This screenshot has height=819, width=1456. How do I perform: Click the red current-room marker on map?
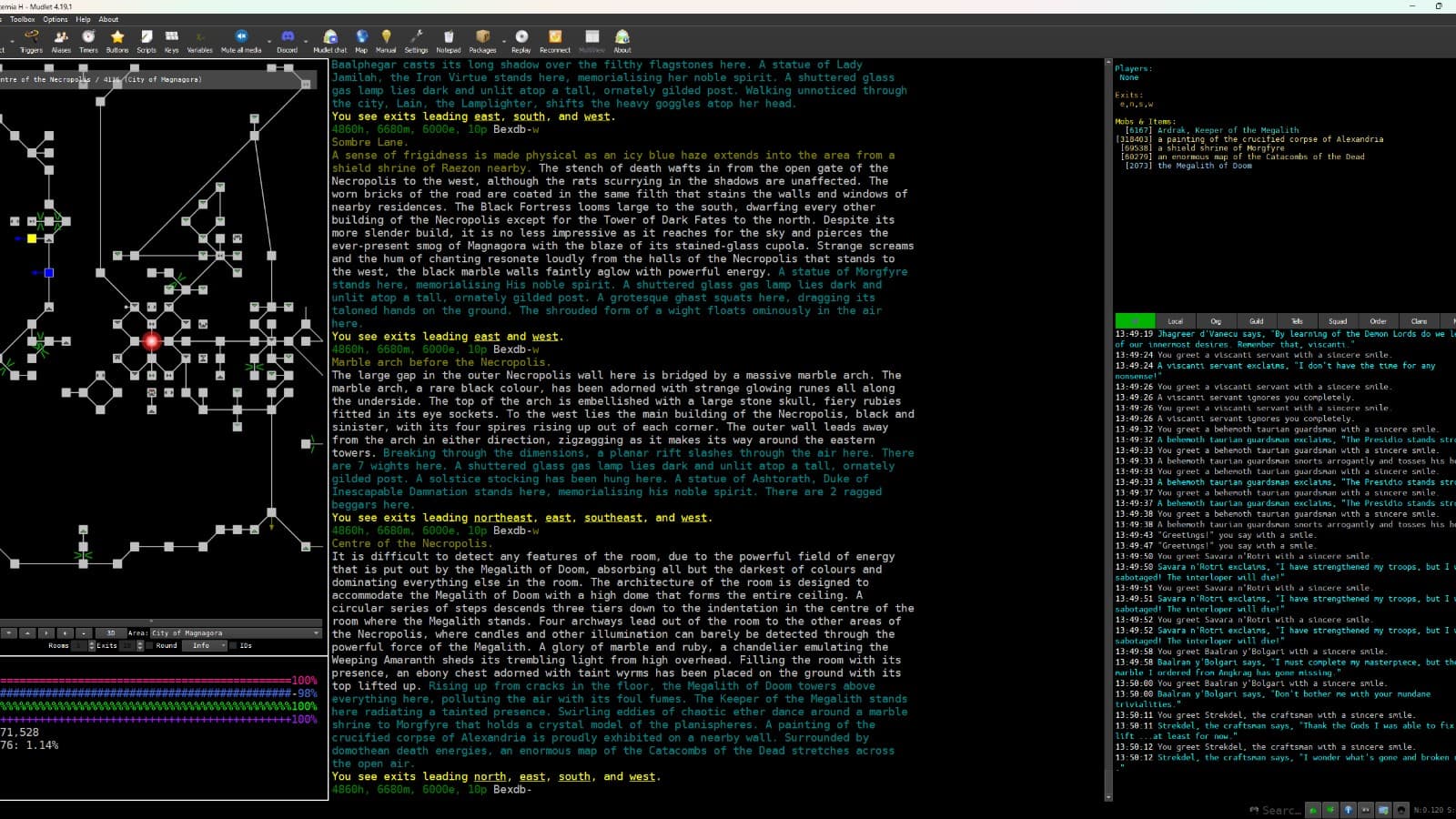(x=152, y=341)
